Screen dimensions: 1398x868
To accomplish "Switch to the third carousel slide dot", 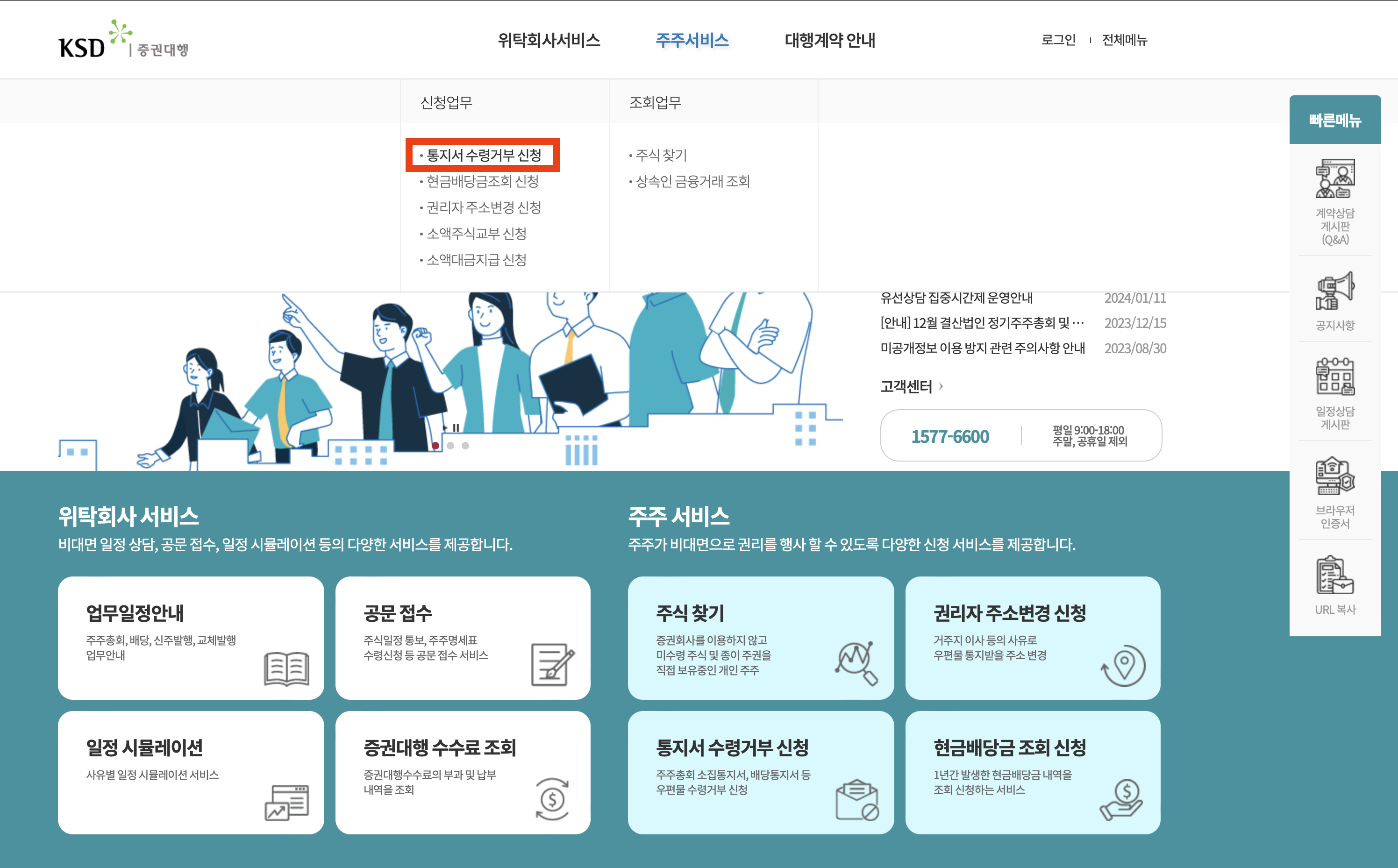I will pos(465,446).
